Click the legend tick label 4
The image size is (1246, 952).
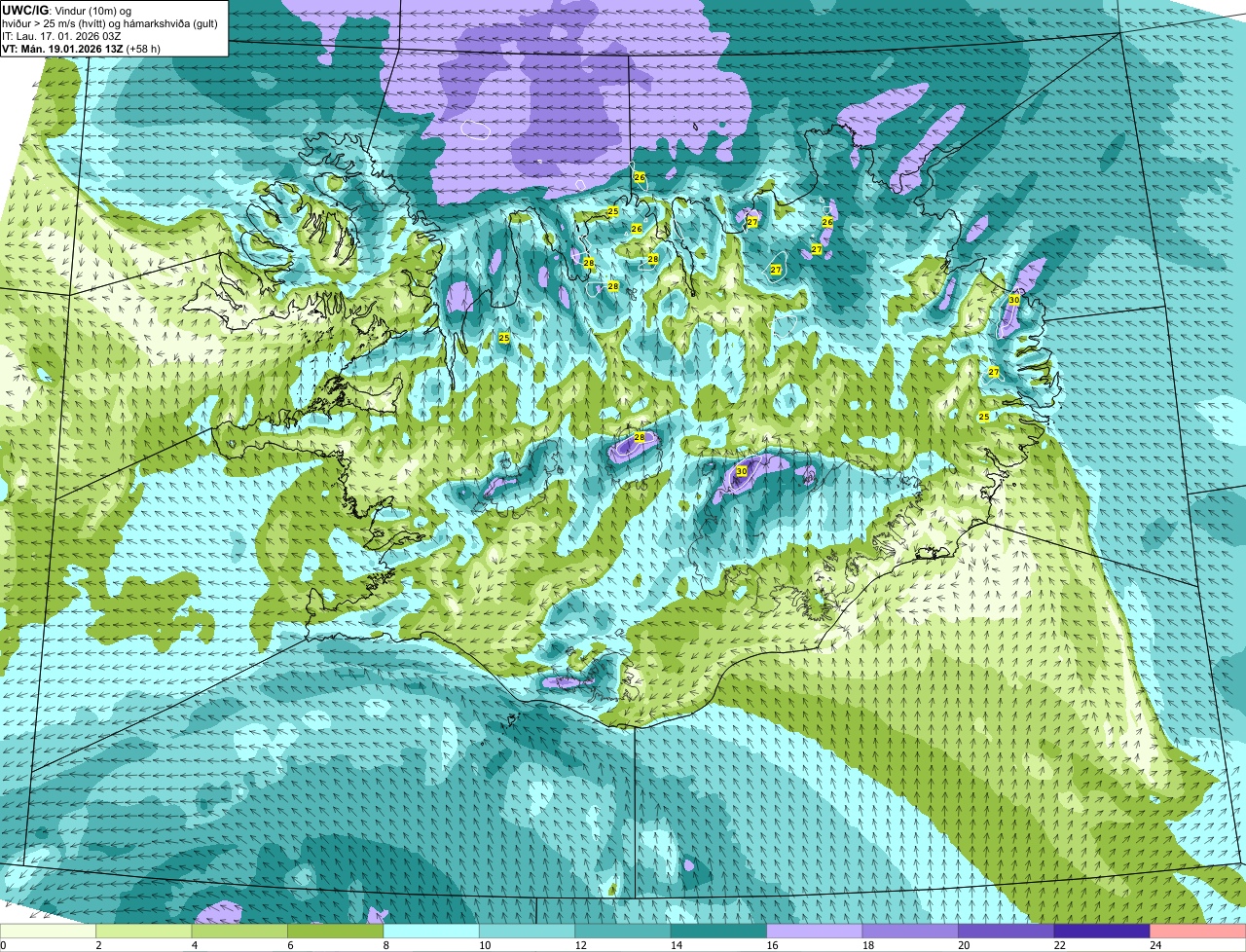pyautogui.click(x=195, y=945)
